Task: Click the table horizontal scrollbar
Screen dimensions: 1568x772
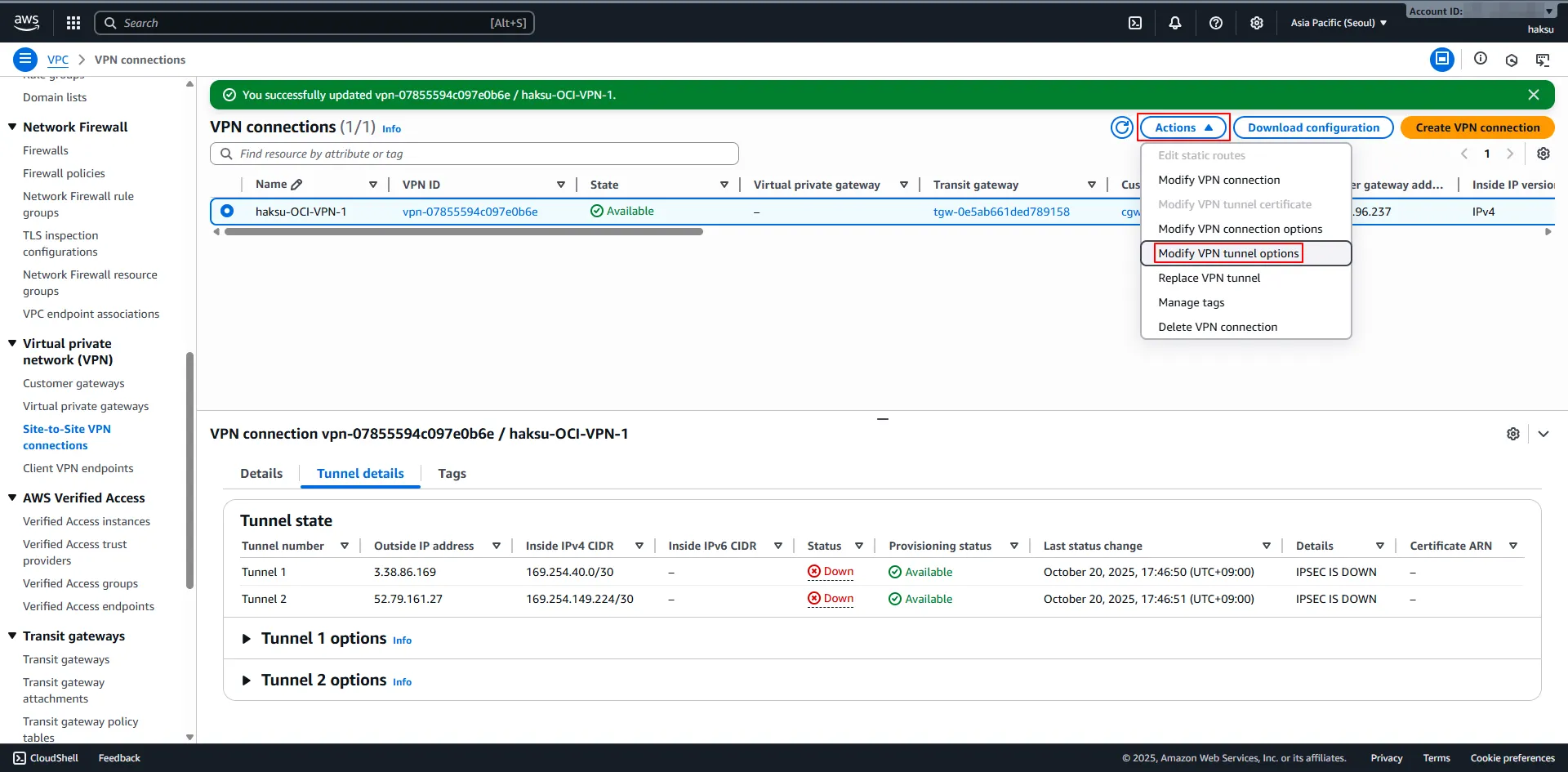Action: 463,232
